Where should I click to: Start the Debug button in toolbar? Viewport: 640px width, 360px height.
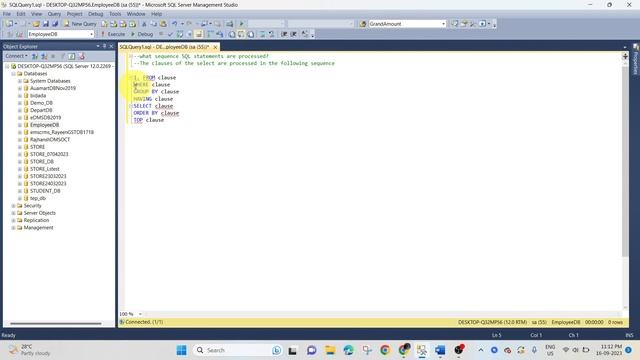[x=142, y=34]
